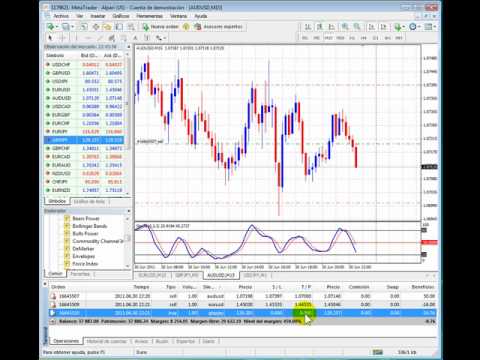Select the vertical line drawing tool

point(76,38)
